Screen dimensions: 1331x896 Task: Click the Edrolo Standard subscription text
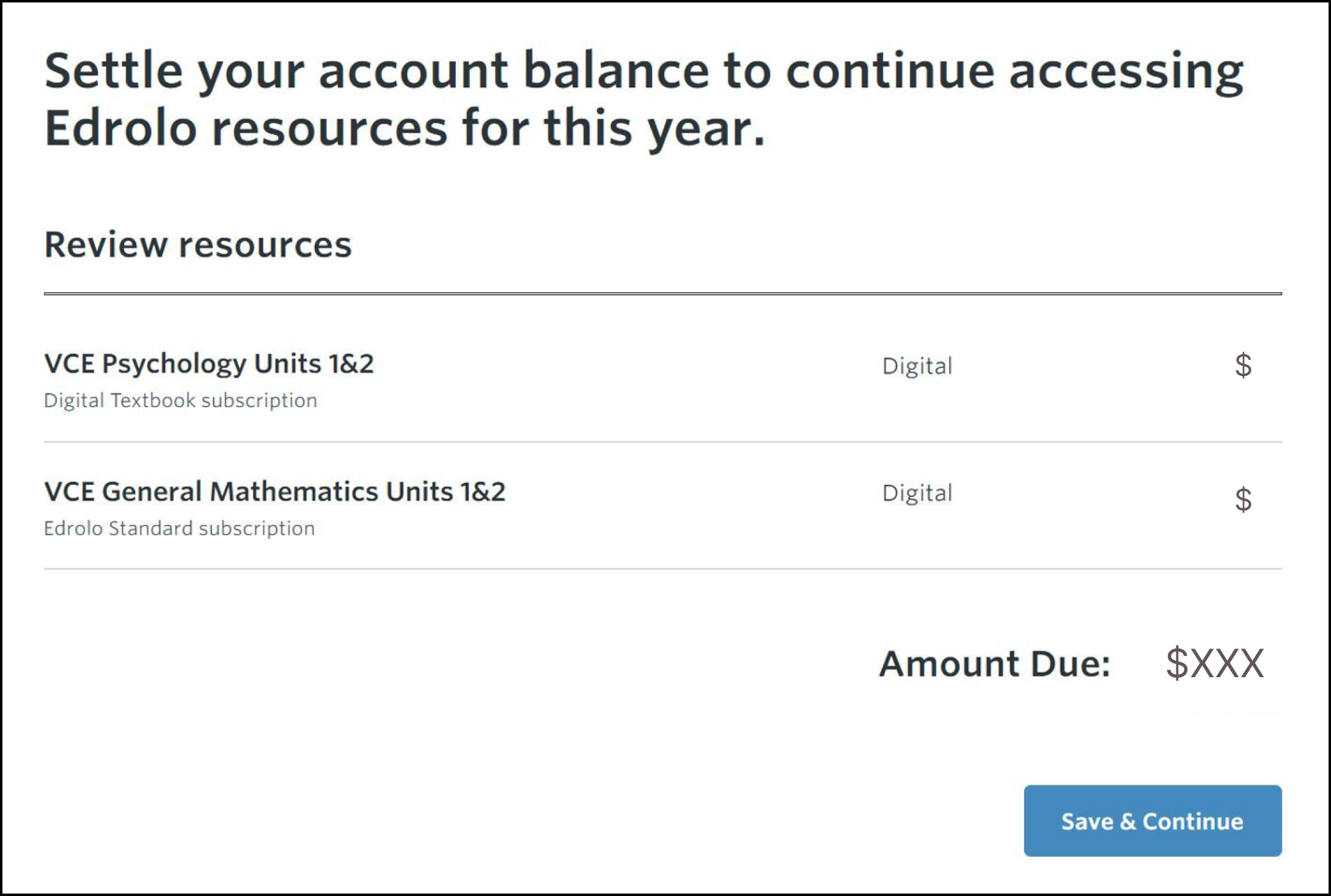179,528
